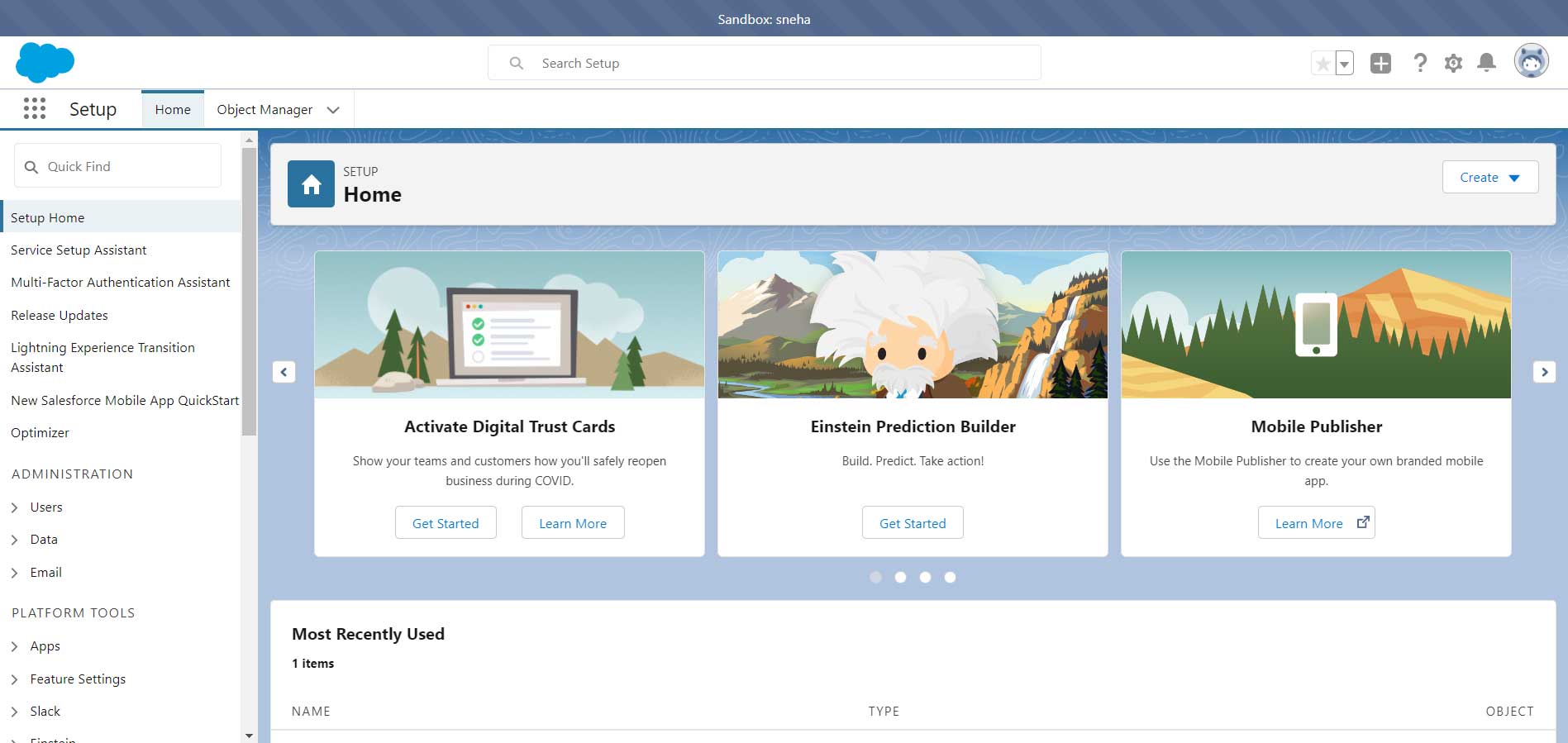This screenshot has height=743, width=1568.
Task: Add page to favorites star icon
Action: point(1323,64)
